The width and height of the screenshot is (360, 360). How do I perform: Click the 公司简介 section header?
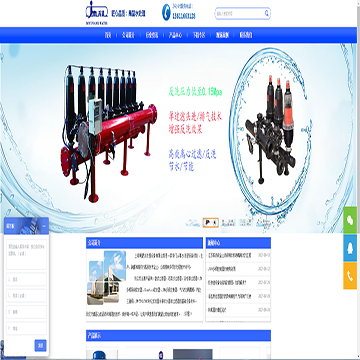click(x=144, y=243)
